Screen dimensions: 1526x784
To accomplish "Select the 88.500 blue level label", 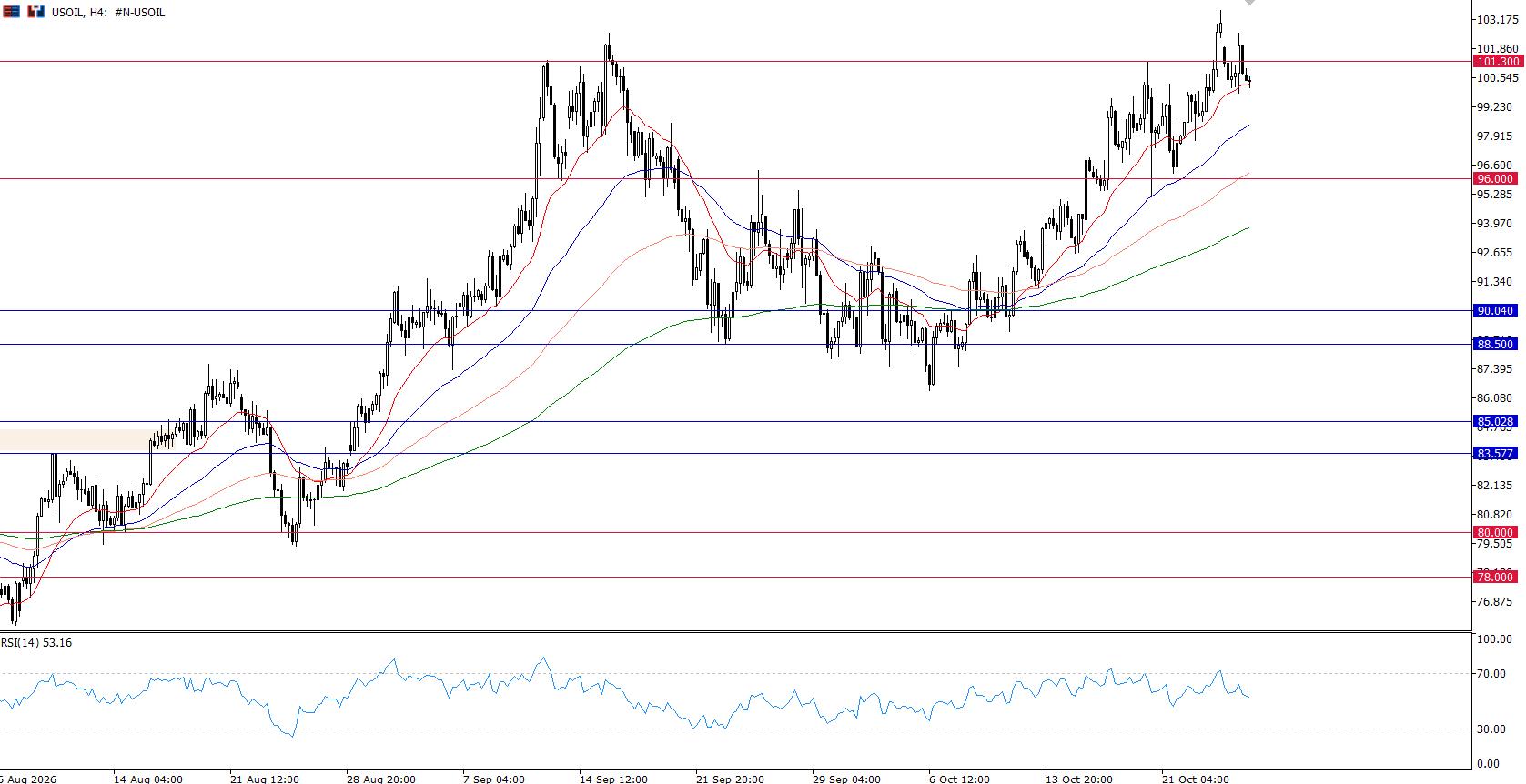I will [x=1497, y=345].
